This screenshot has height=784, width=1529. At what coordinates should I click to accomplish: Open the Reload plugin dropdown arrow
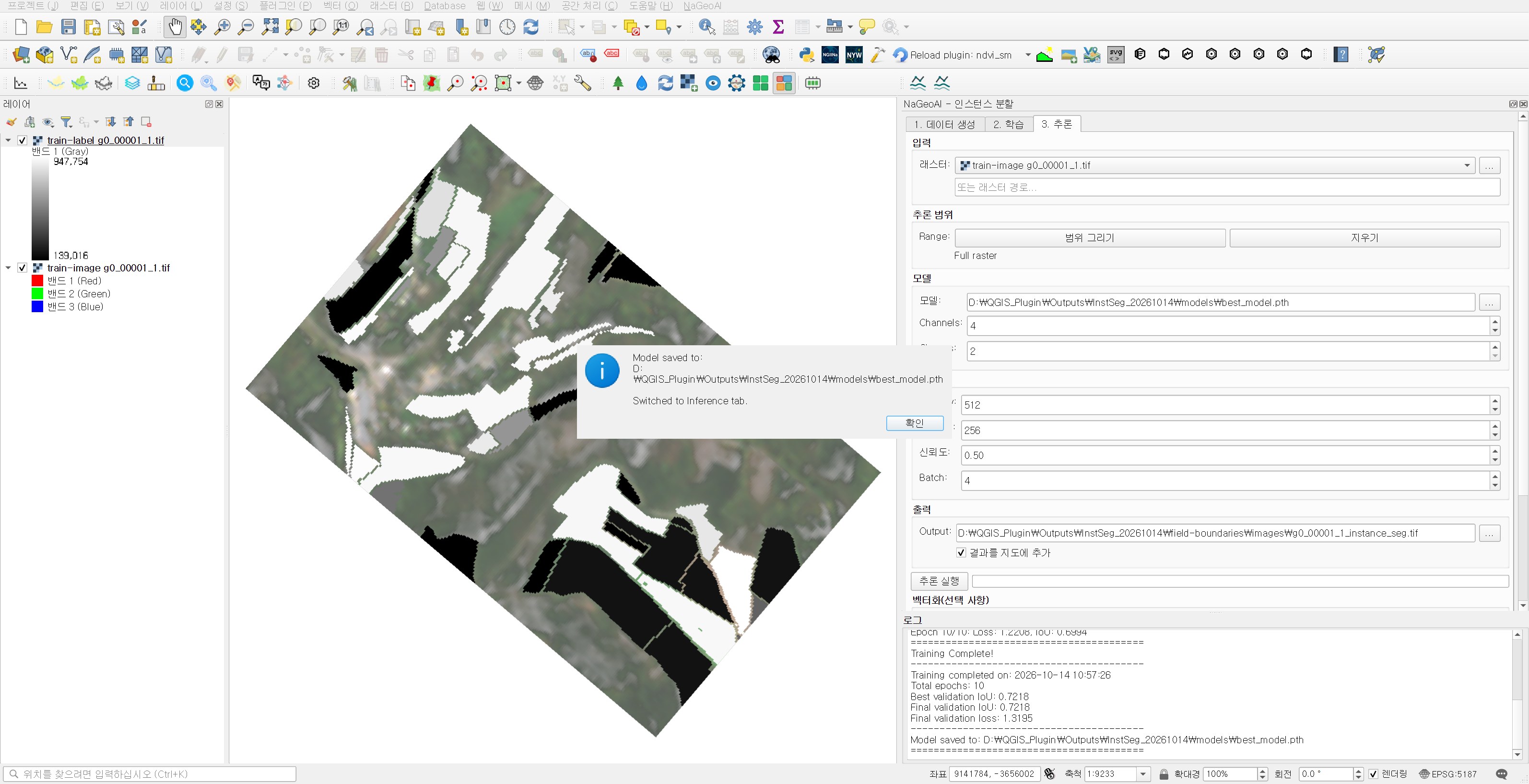1027,55
